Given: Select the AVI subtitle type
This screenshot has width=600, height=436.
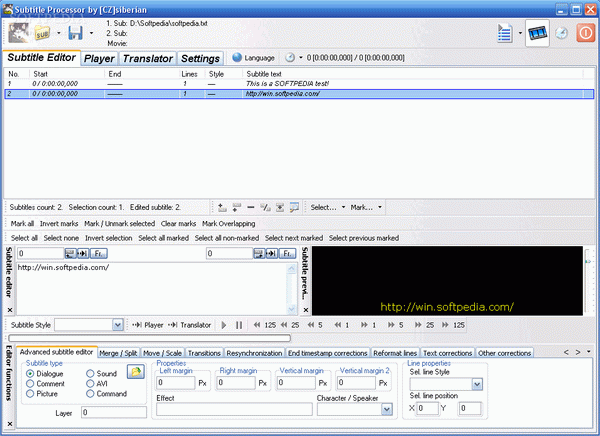Looking at the screenshot, I should [x=90, y=384].
